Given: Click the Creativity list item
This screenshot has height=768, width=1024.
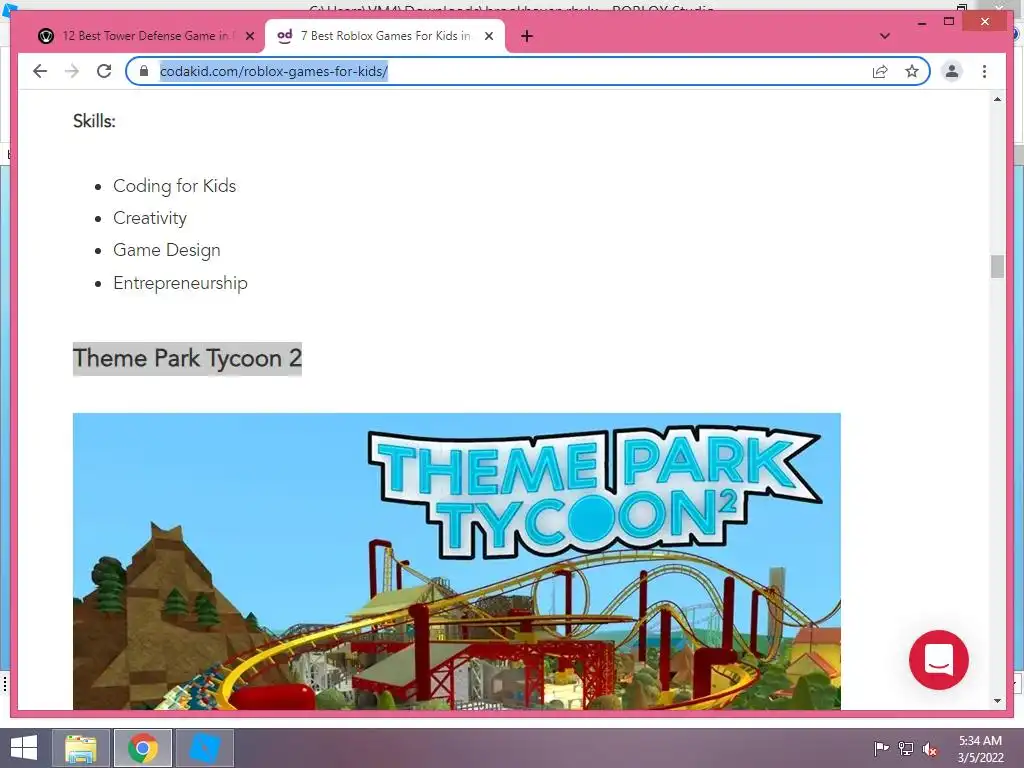Looking at the screenshot, I should tap(150, 218).
